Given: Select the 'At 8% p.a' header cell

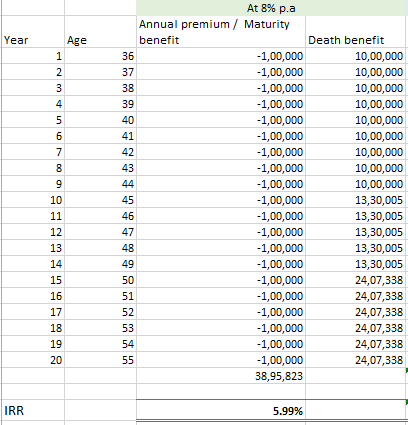Looking at the screenshot, I should click(x=271, y=8).
